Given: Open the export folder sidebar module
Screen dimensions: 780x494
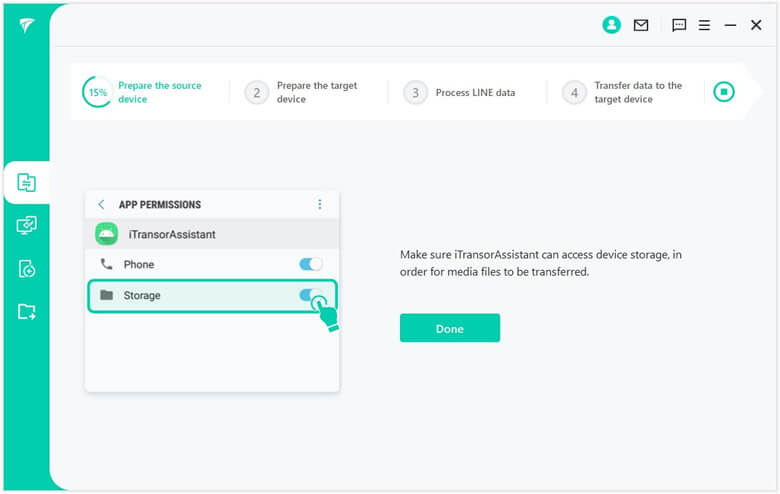Looking at the screenshot, I should 26,312.
